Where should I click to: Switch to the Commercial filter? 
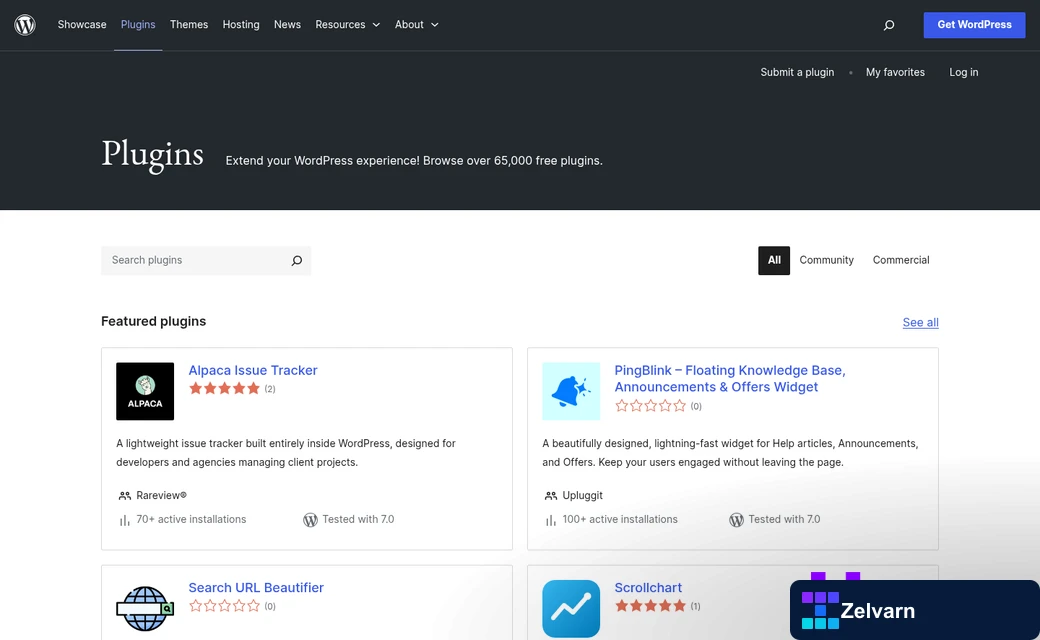[901, 260]
